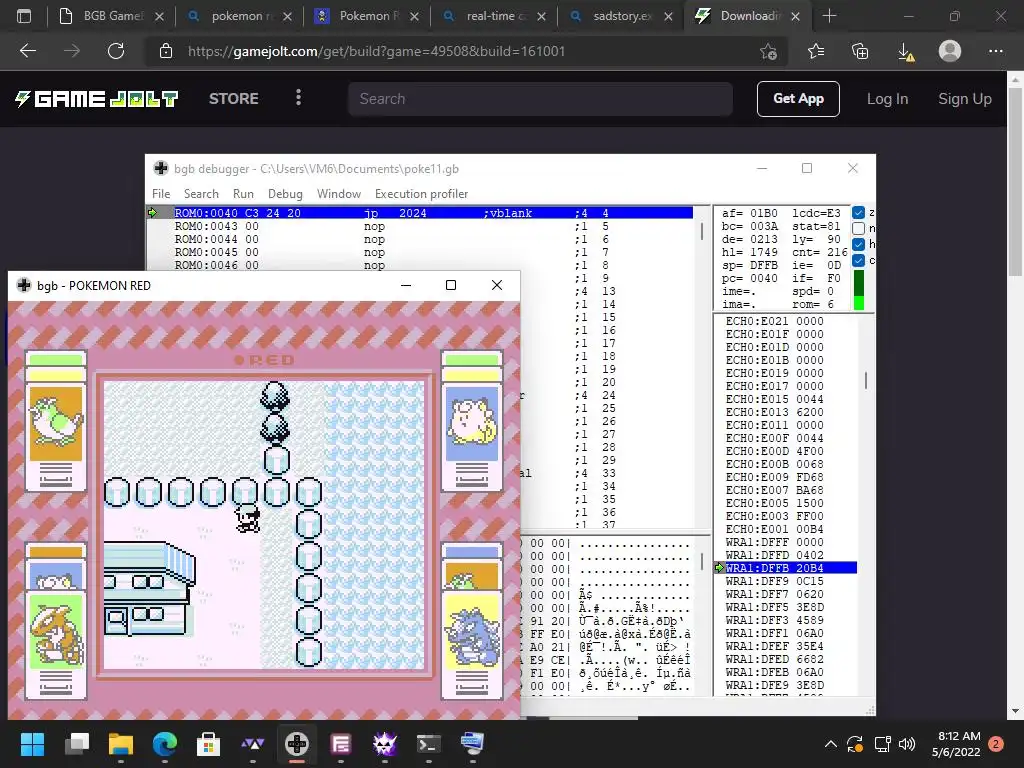The width and height of the screenshot is (1024, 768).
Task: Open the Search menu in bgb debugger
Action: click(x=201, y=194)
